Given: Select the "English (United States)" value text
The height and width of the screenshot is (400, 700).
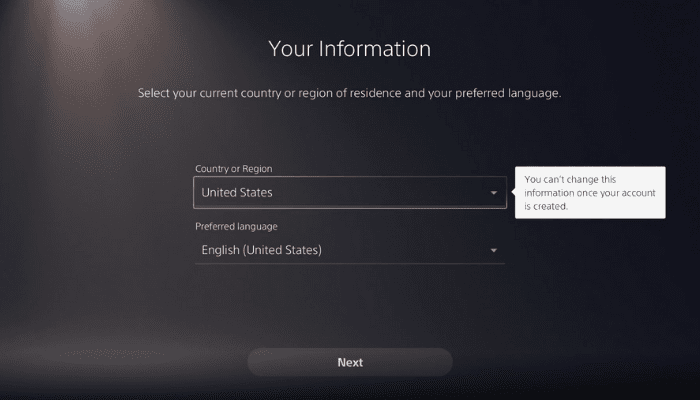Looking at the screenshot, I should pos(261,250).
